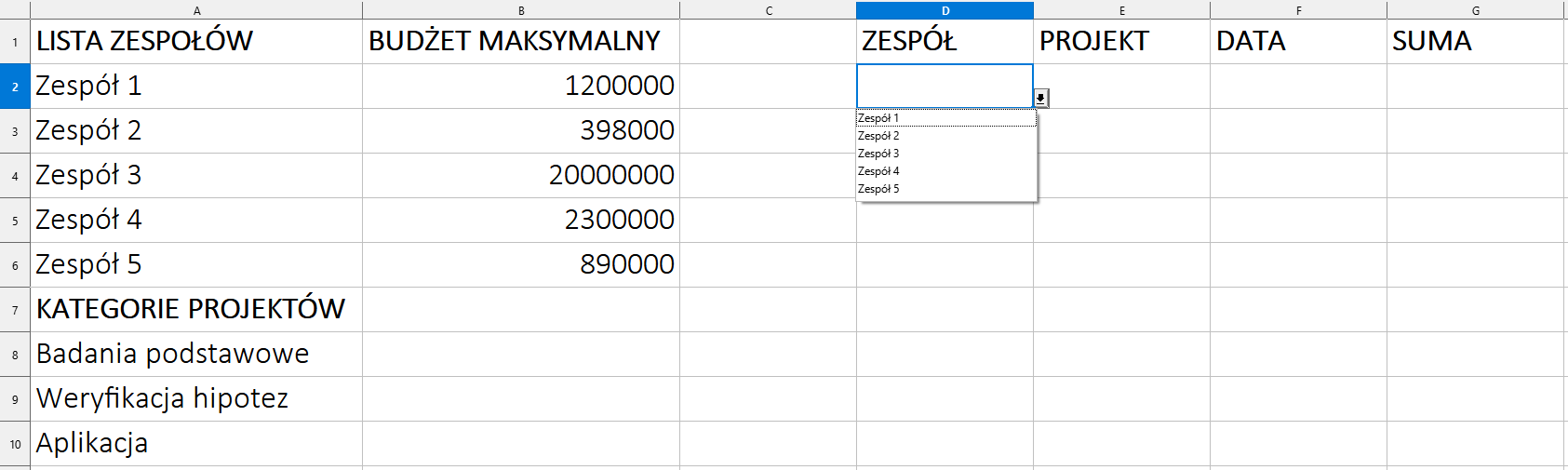Viewport: 1568px width, 470px height.
Task: Choose 'Zespół 2' in the validation list
Action: click(945, 136)
